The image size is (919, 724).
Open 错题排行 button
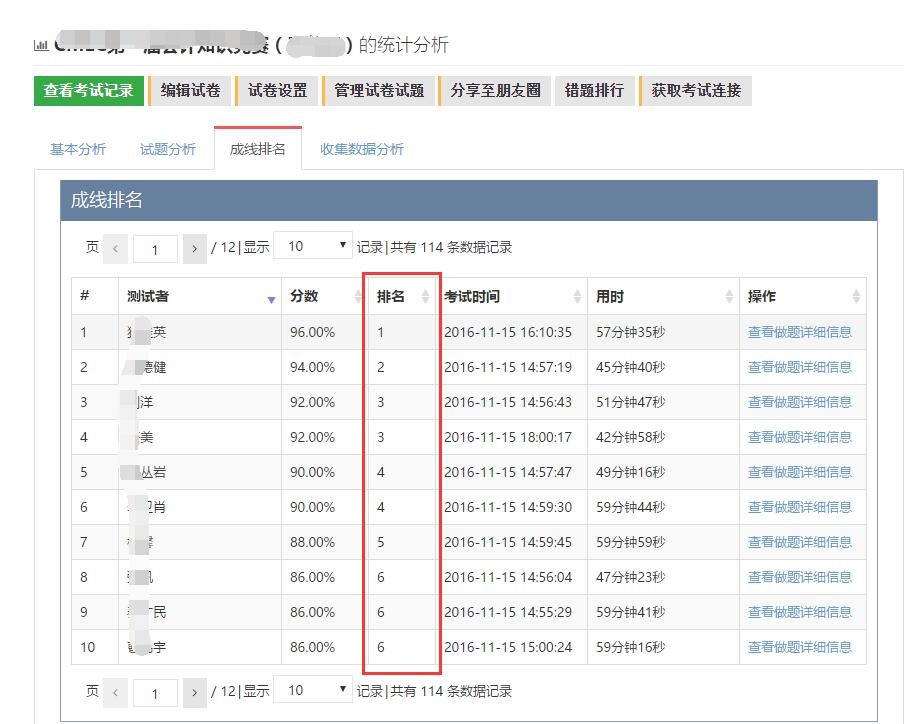594,91
